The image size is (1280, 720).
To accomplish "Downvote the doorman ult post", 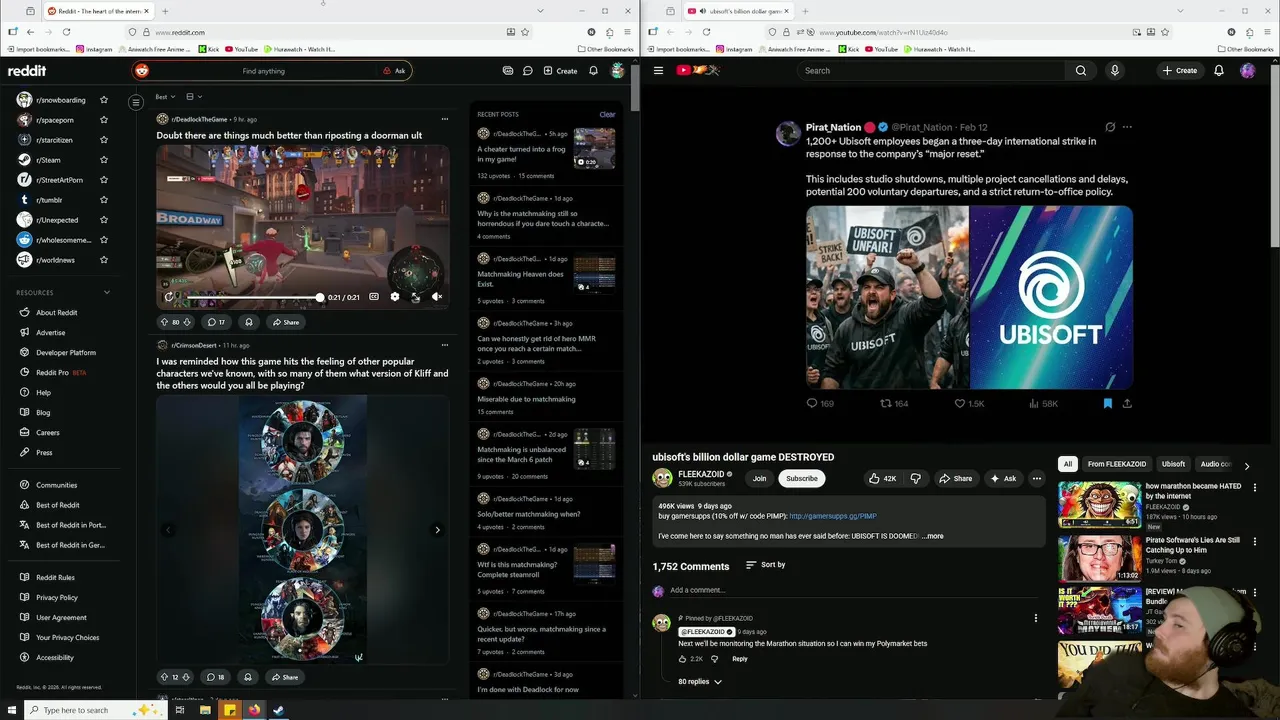I will (x=188, y=322).
